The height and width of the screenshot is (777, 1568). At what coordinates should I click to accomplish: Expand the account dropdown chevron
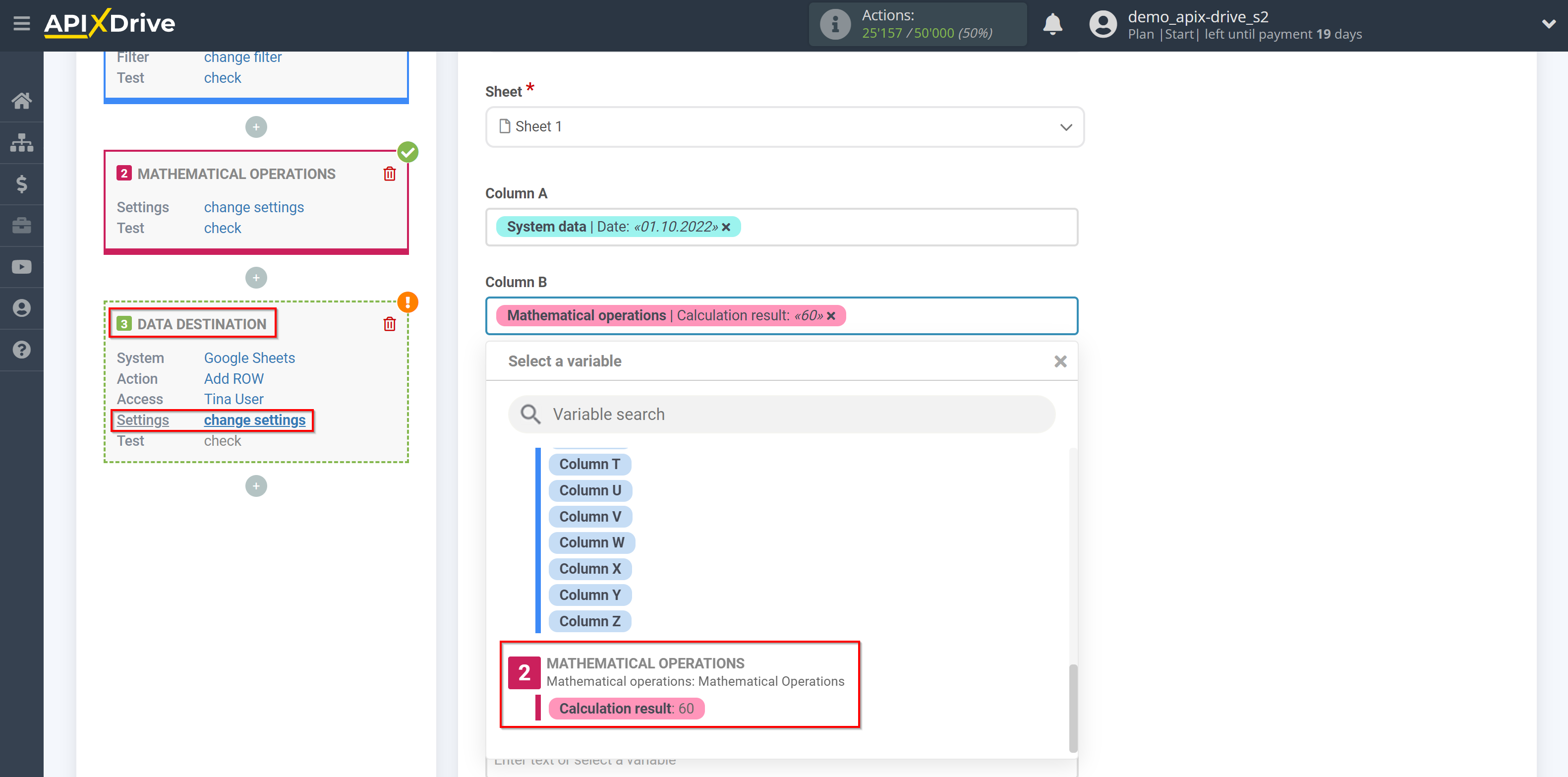[x=1549, y=24]
